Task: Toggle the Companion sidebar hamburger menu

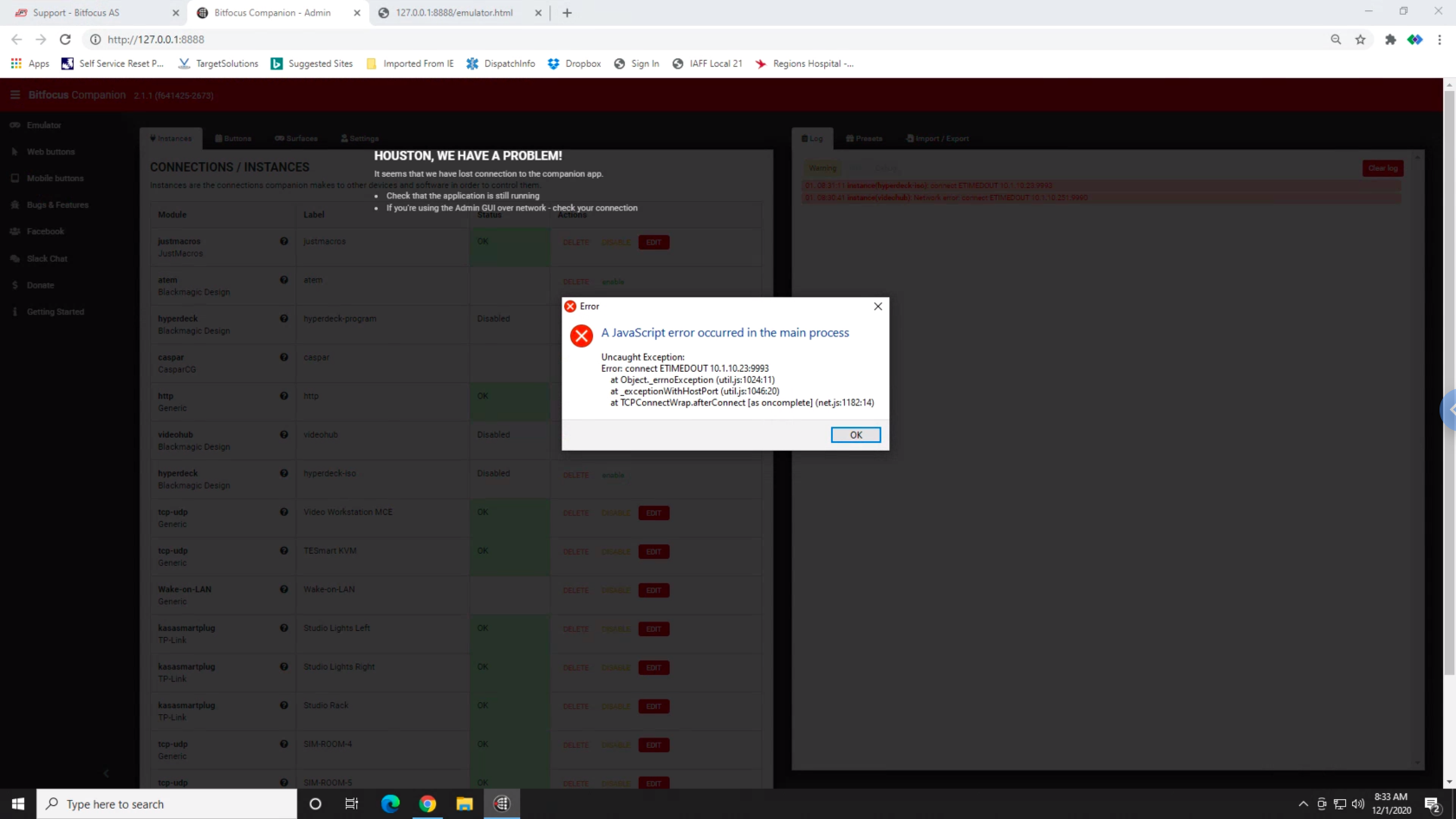Action: 15,94
